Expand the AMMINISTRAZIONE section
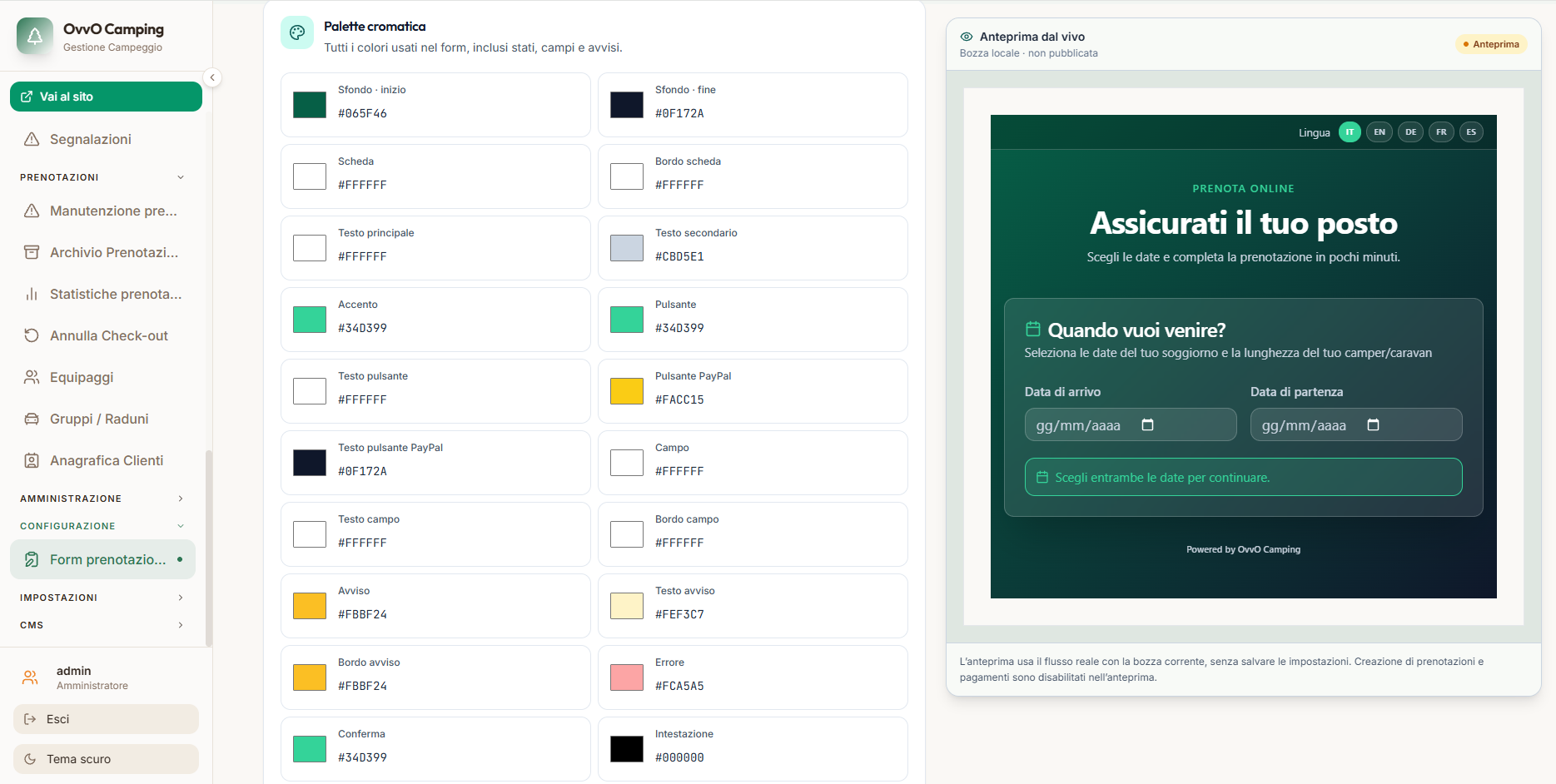The image size is (1556, 784). (x=102, y=499)
